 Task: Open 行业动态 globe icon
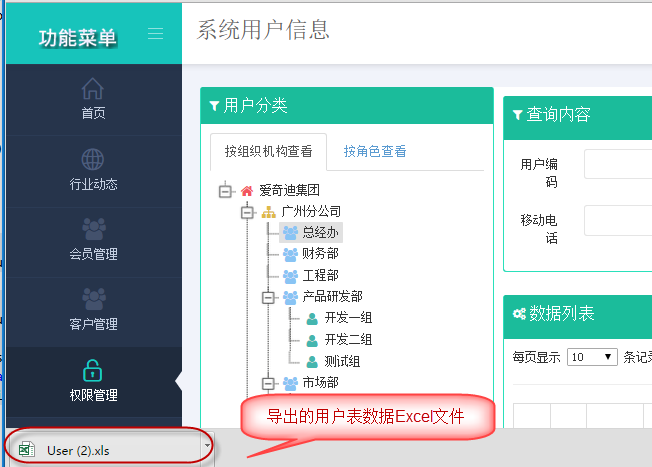[x=92, y=159]
